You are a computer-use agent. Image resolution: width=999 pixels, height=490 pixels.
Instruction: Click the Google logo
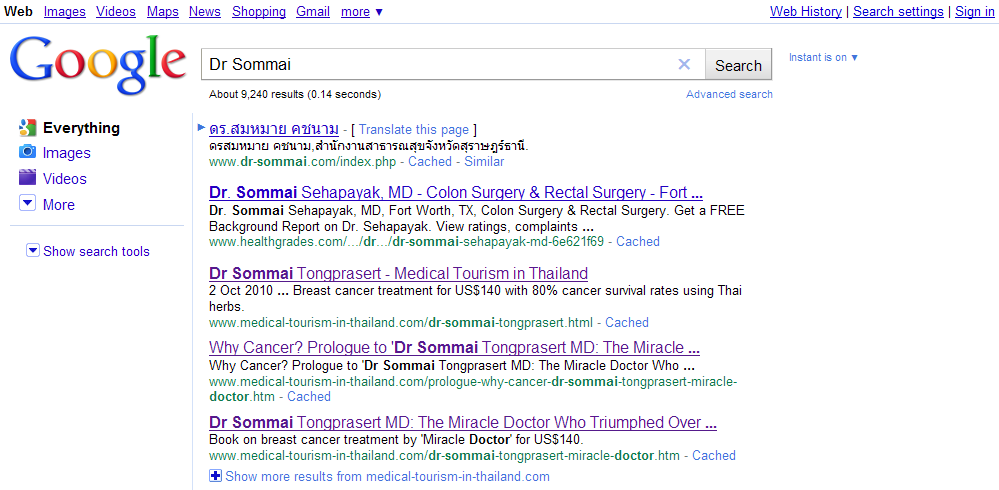tap(97, 66)
